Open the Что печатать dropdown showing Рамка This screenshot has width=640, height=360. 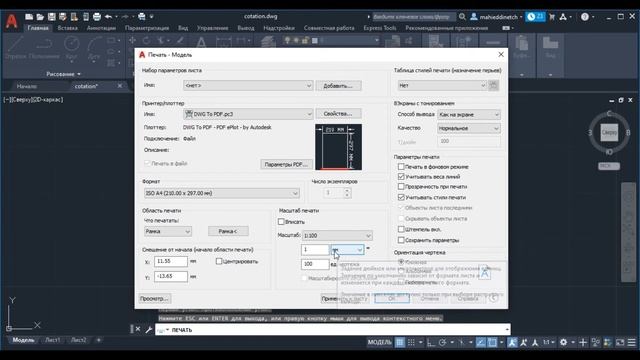coord(168,231)
